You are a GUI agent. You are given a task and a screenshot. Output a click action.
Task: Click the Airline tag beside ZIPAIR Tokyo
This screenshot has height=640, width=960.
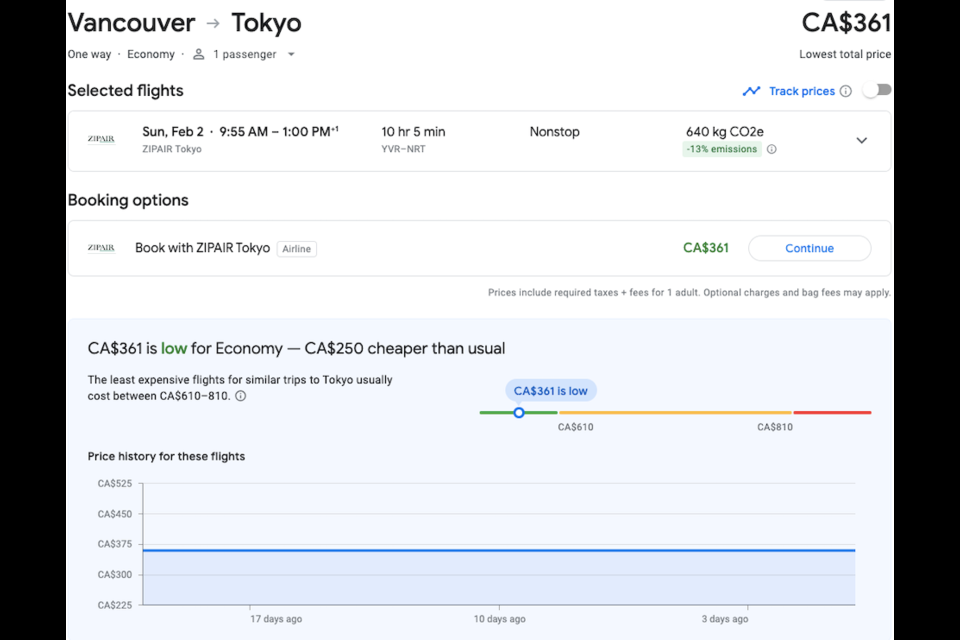pos(296,249)
